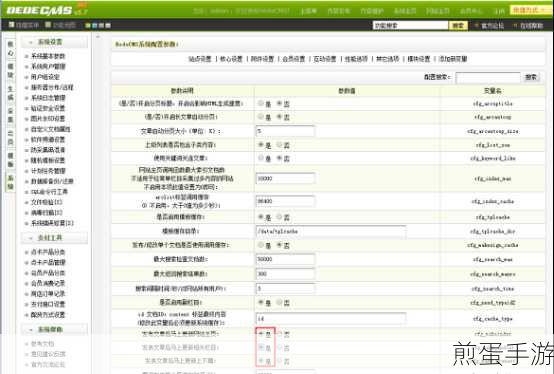Open 点卡产品管理 in sidebar
Screen dimensions: 554x374
pos(48,262)
